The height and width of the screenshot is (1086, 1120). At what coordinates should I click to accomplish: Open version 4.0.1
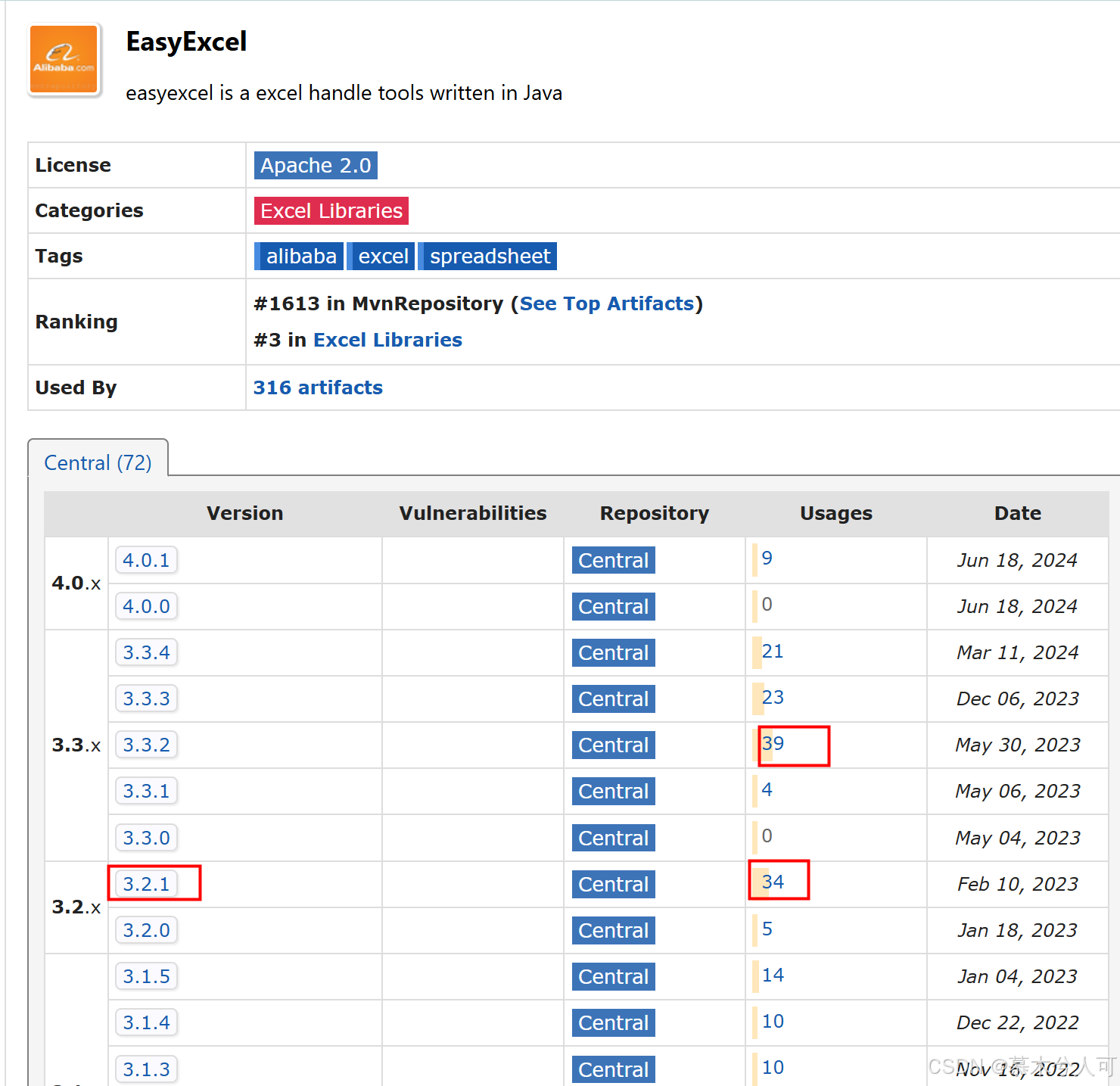(x=146, y=560)
